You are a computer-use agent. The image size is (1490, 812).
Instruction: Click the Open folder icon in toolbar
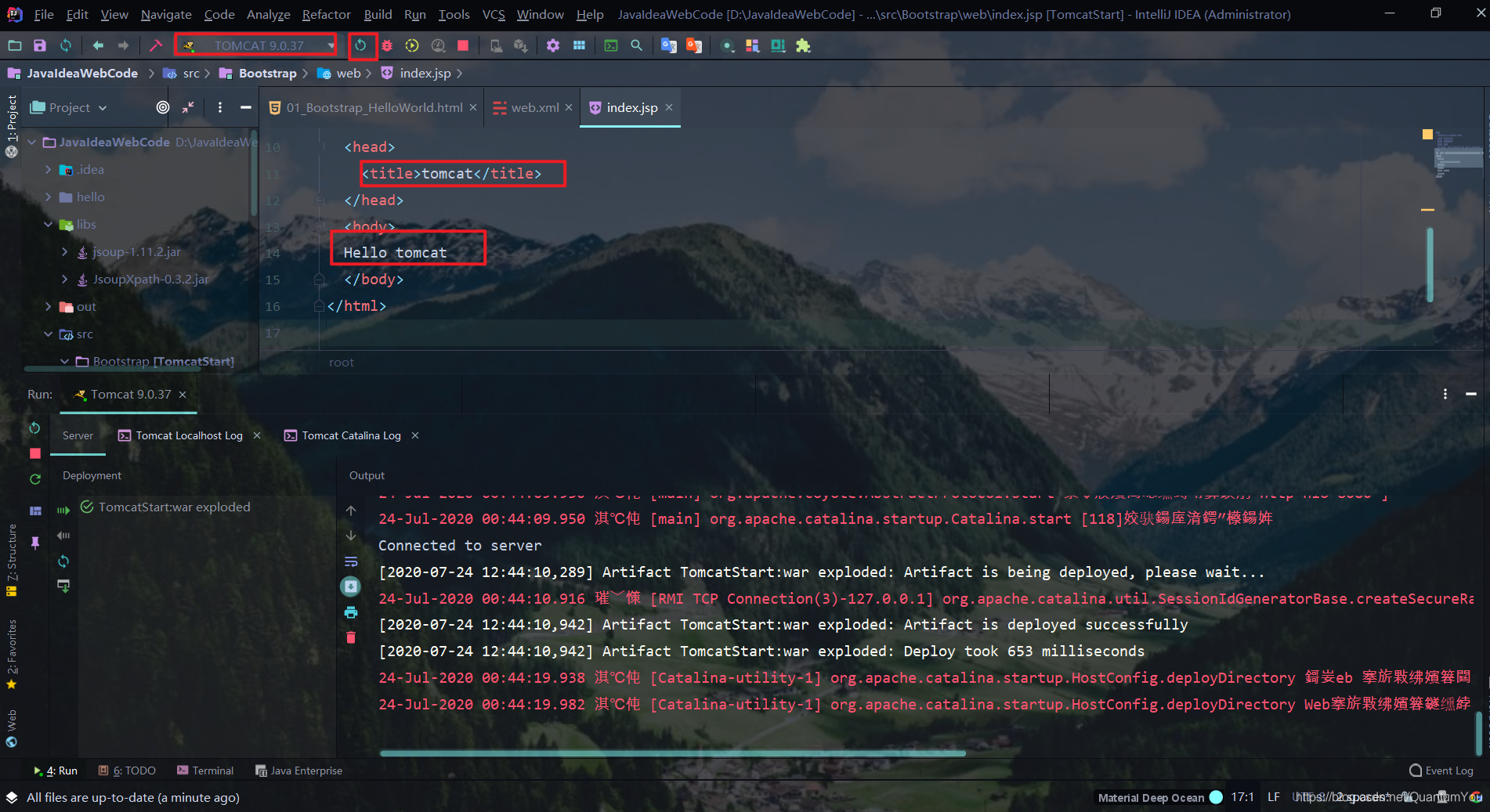[x=15, y=45]
